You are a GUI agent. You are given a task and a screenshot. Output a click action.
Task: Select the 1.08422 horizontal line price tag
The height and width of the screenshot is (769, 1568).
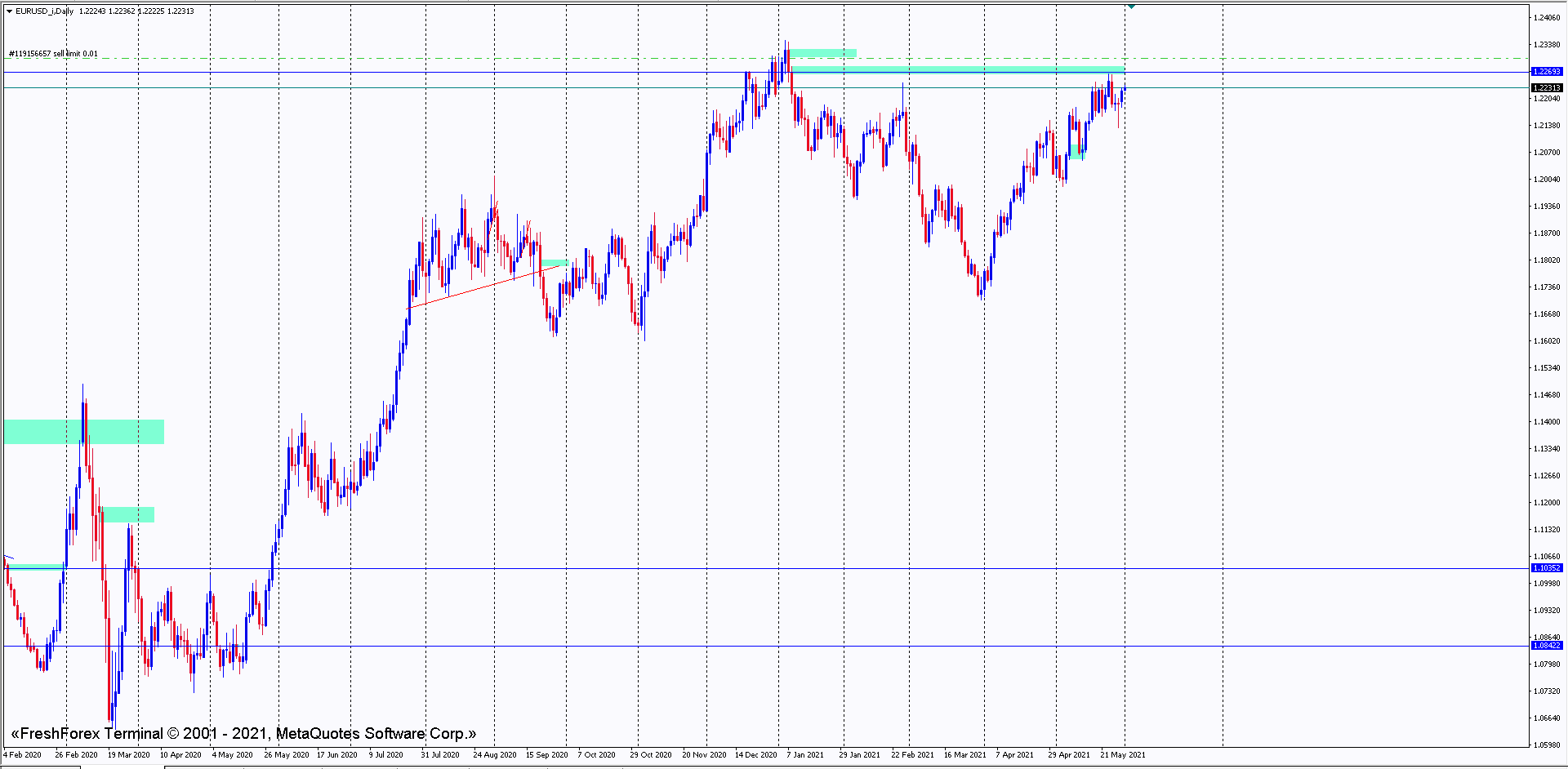1547,646
